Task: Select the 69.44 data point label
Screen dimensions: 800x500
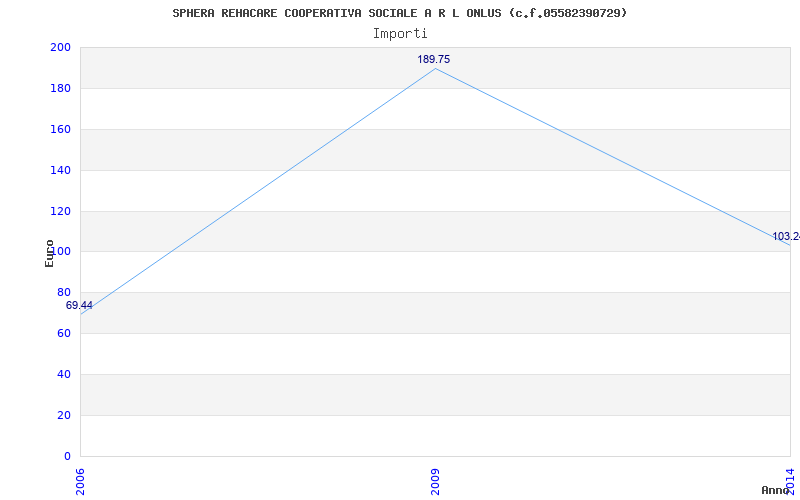Action: point(79,306)
